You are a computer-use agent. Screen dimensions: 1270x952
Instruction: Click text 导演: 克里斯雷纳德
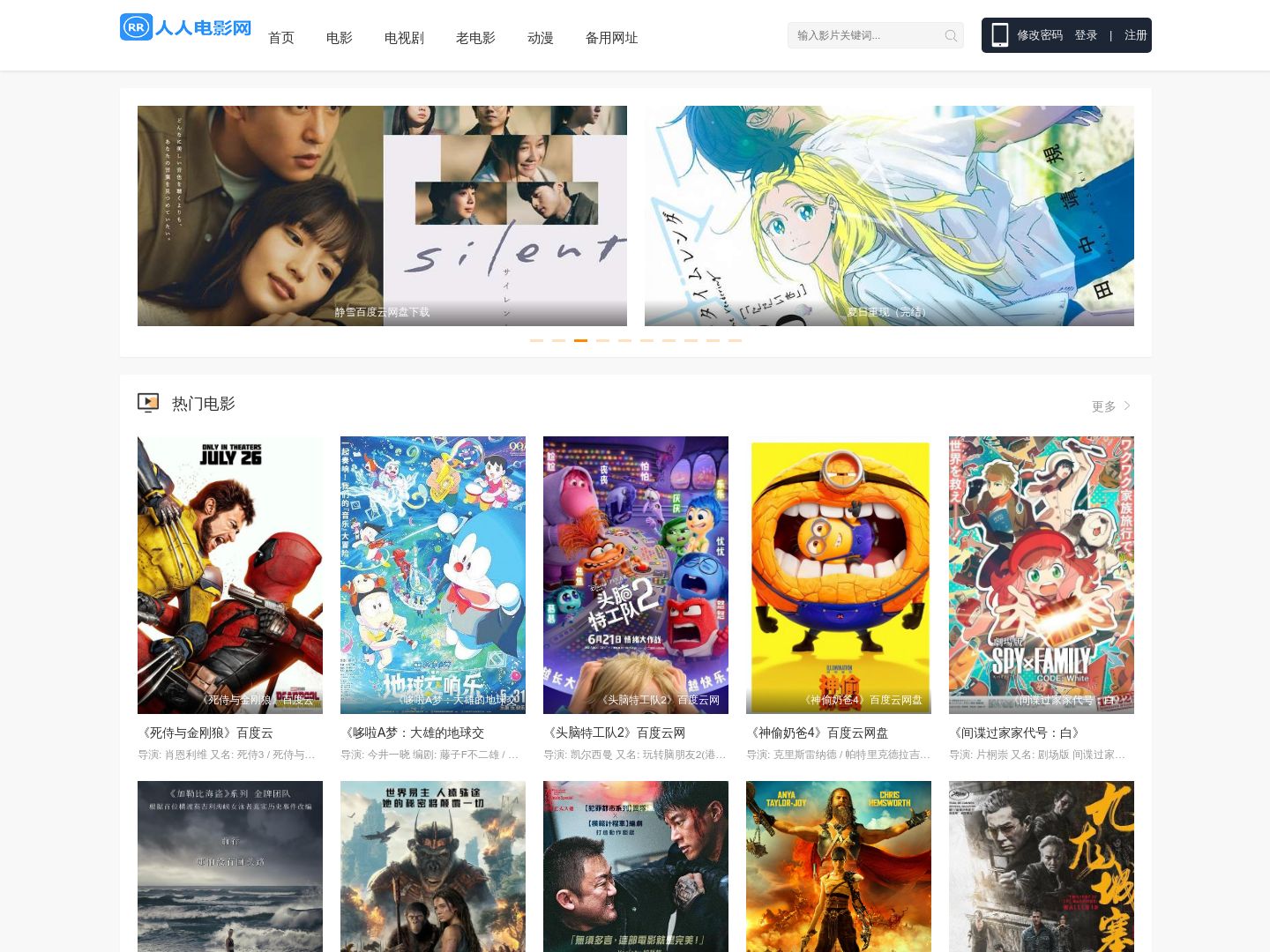[x=838, y=755]
